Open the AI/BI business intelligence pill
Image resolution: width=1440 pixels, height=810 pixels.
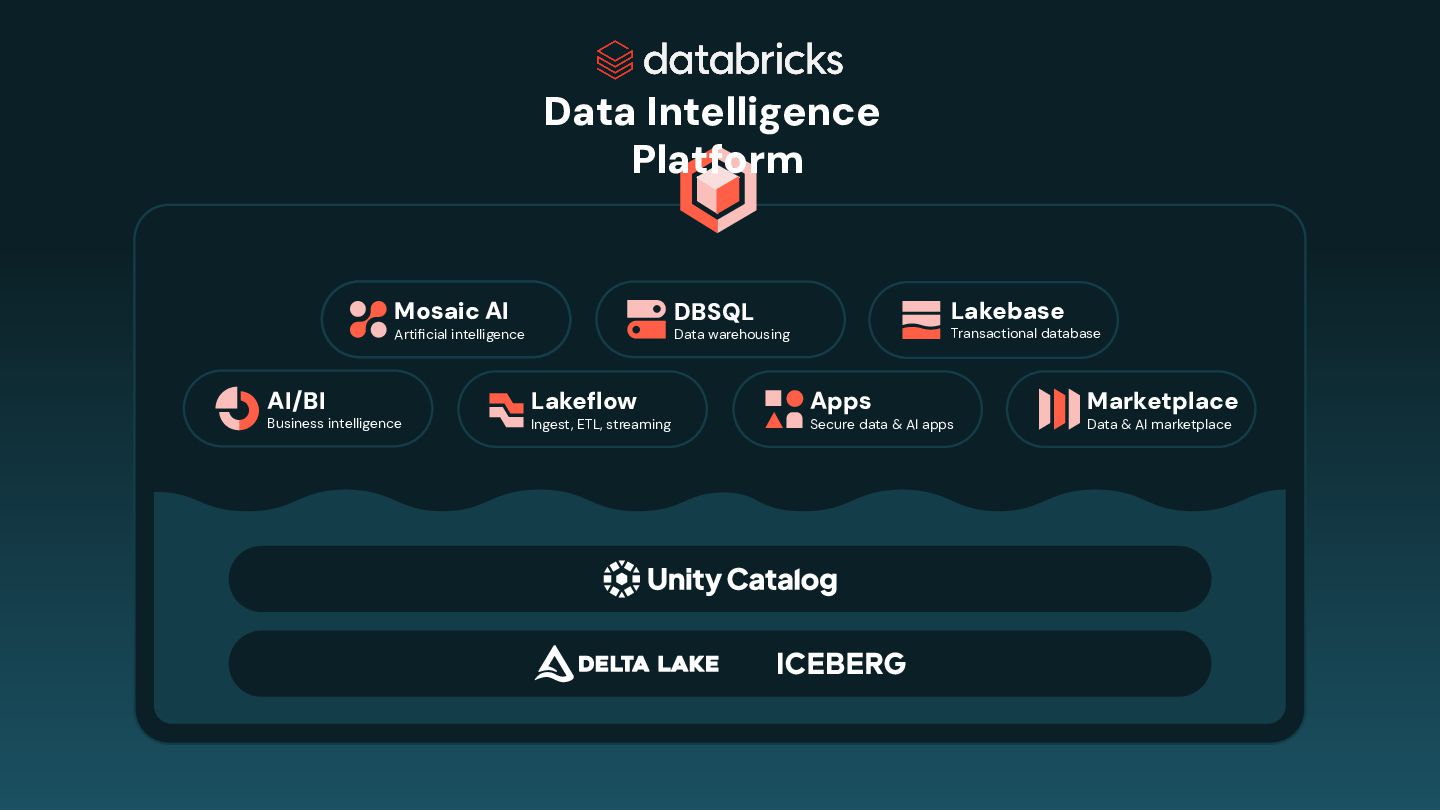click(x=308, y=409)
